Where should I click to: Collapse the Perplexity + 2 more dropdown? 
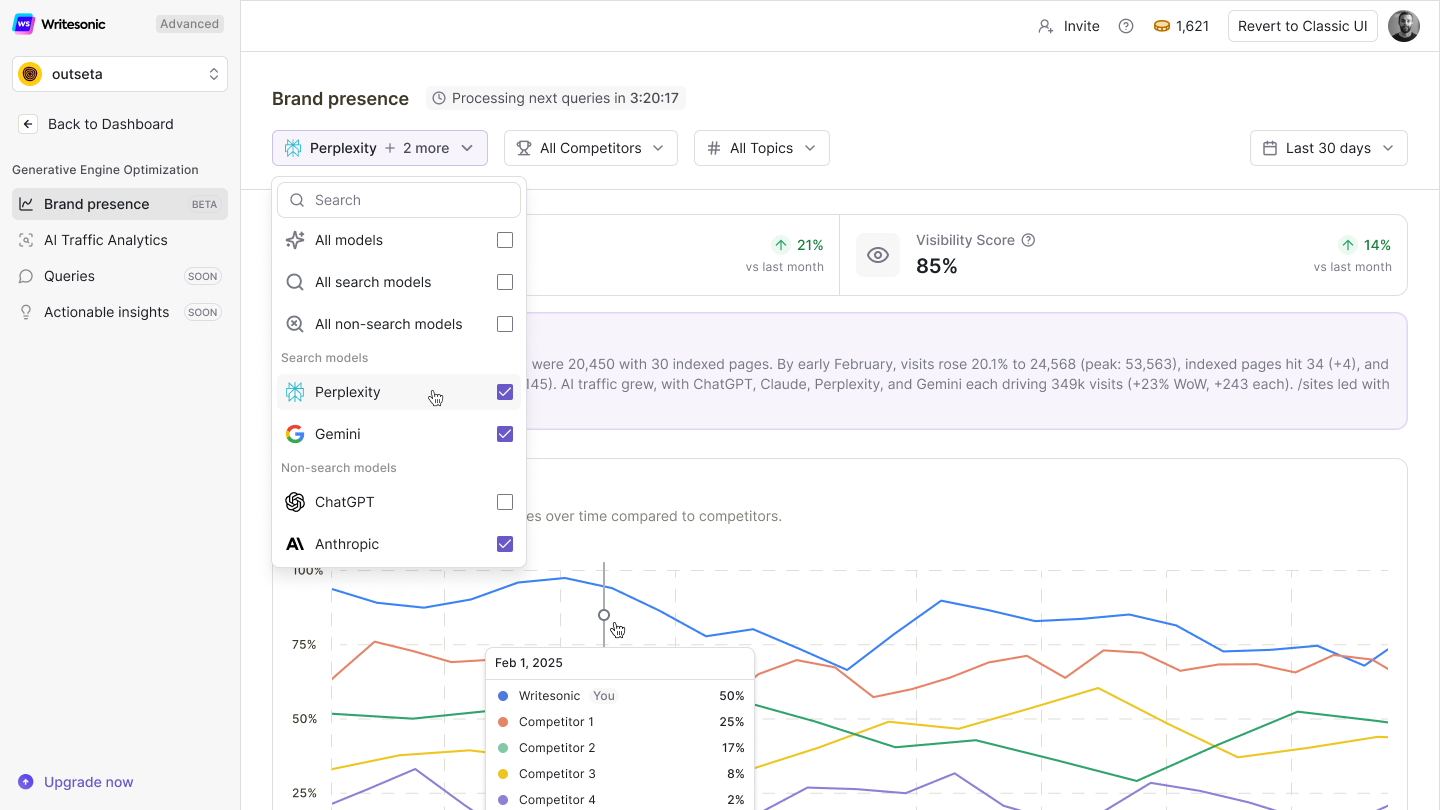coord(380,148)
